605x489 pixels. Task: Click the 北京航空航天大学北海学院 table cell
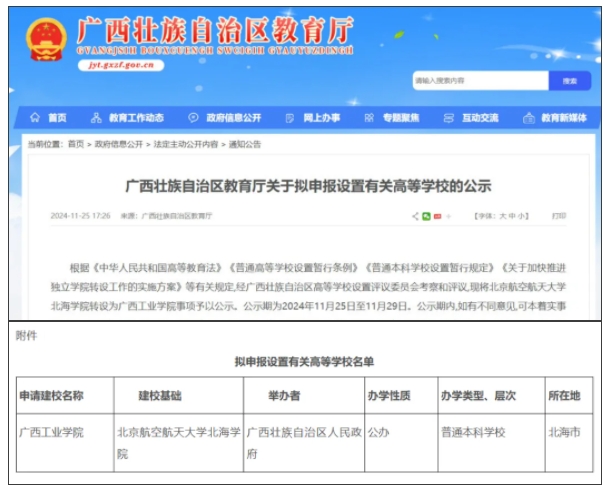coord(179,443)
